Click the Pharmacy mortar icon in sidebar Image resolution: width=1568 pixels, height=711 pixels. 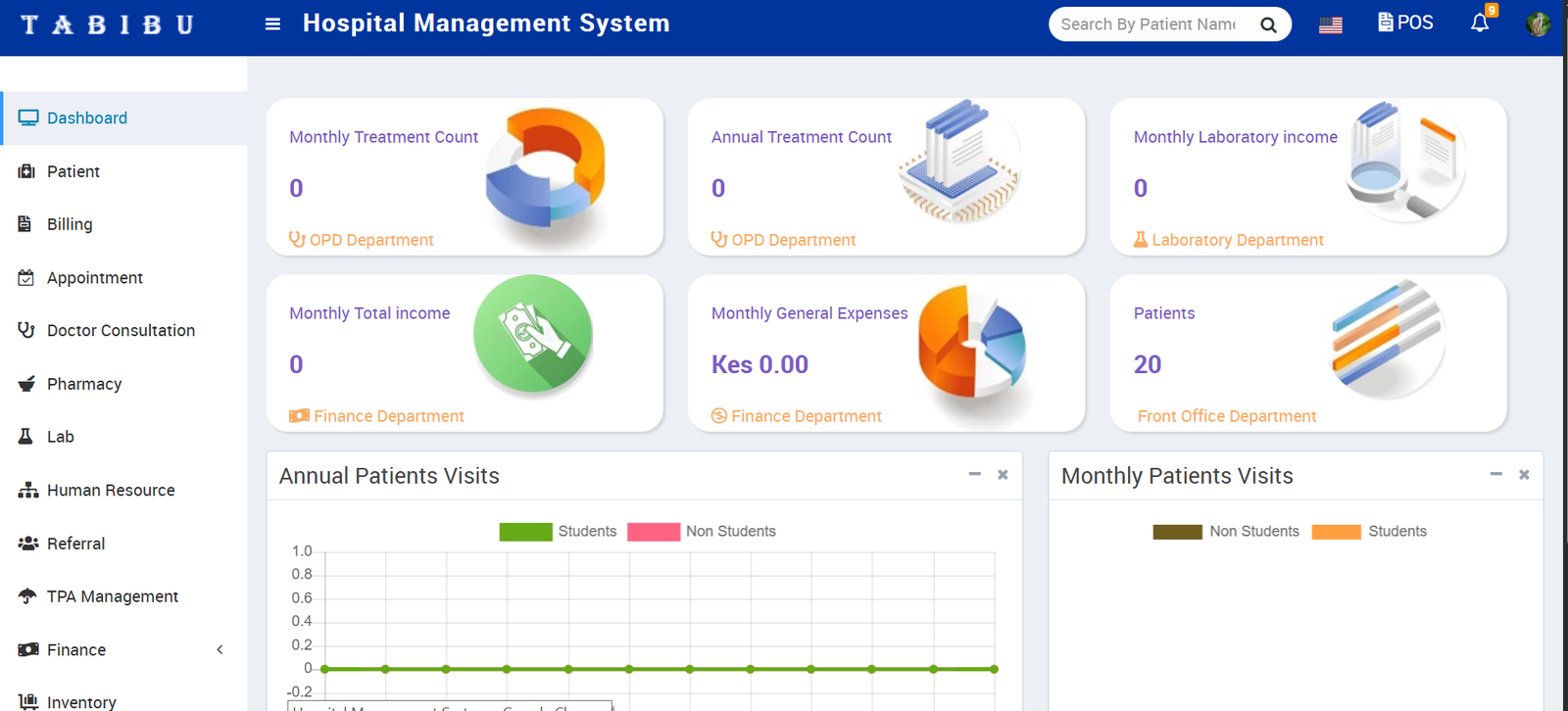coord(26,384)
